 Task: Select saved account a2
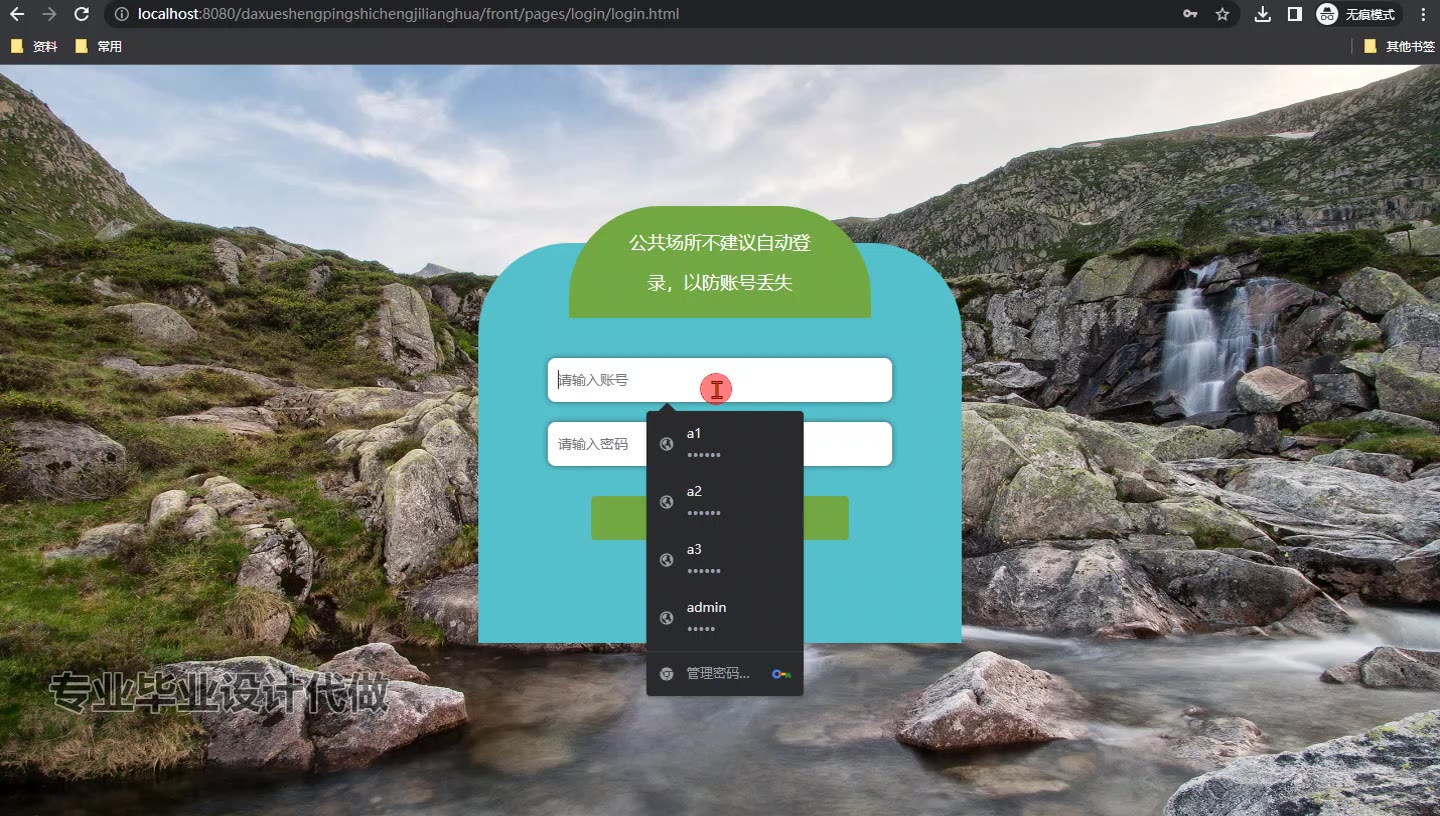(725, 501)
